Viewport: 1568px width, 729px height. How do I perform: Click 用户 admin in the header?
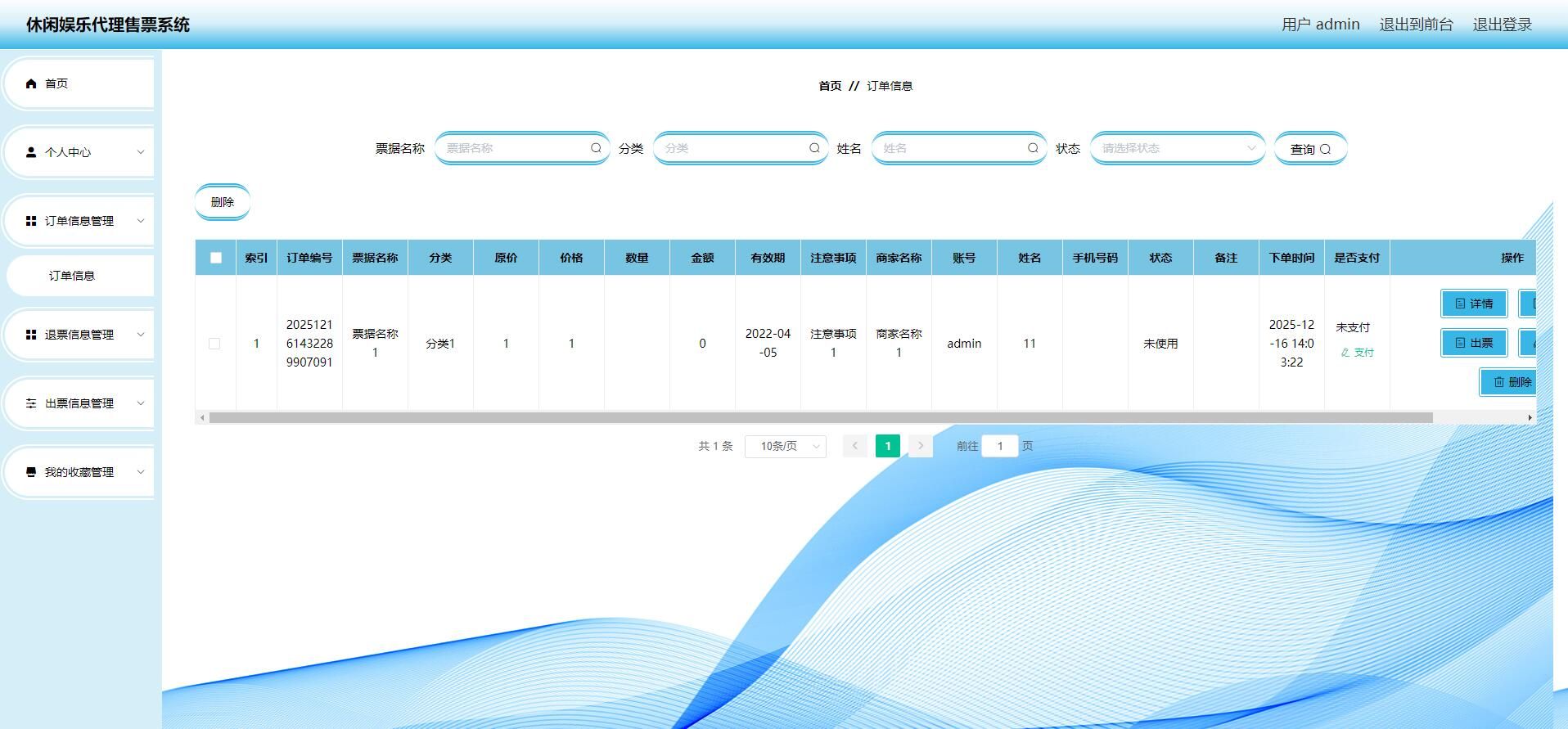point(1320,25)
